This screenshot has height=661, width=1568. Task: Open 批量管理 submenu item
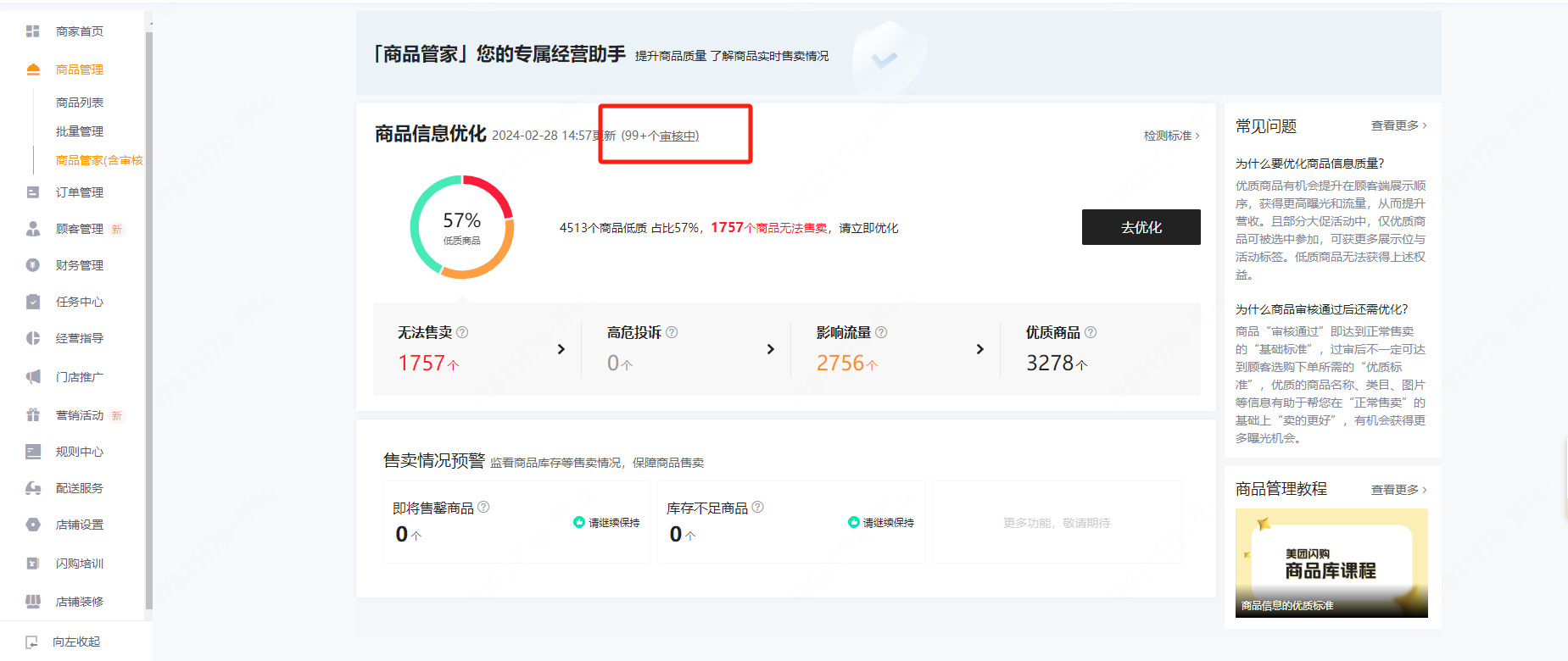(80, 131)
